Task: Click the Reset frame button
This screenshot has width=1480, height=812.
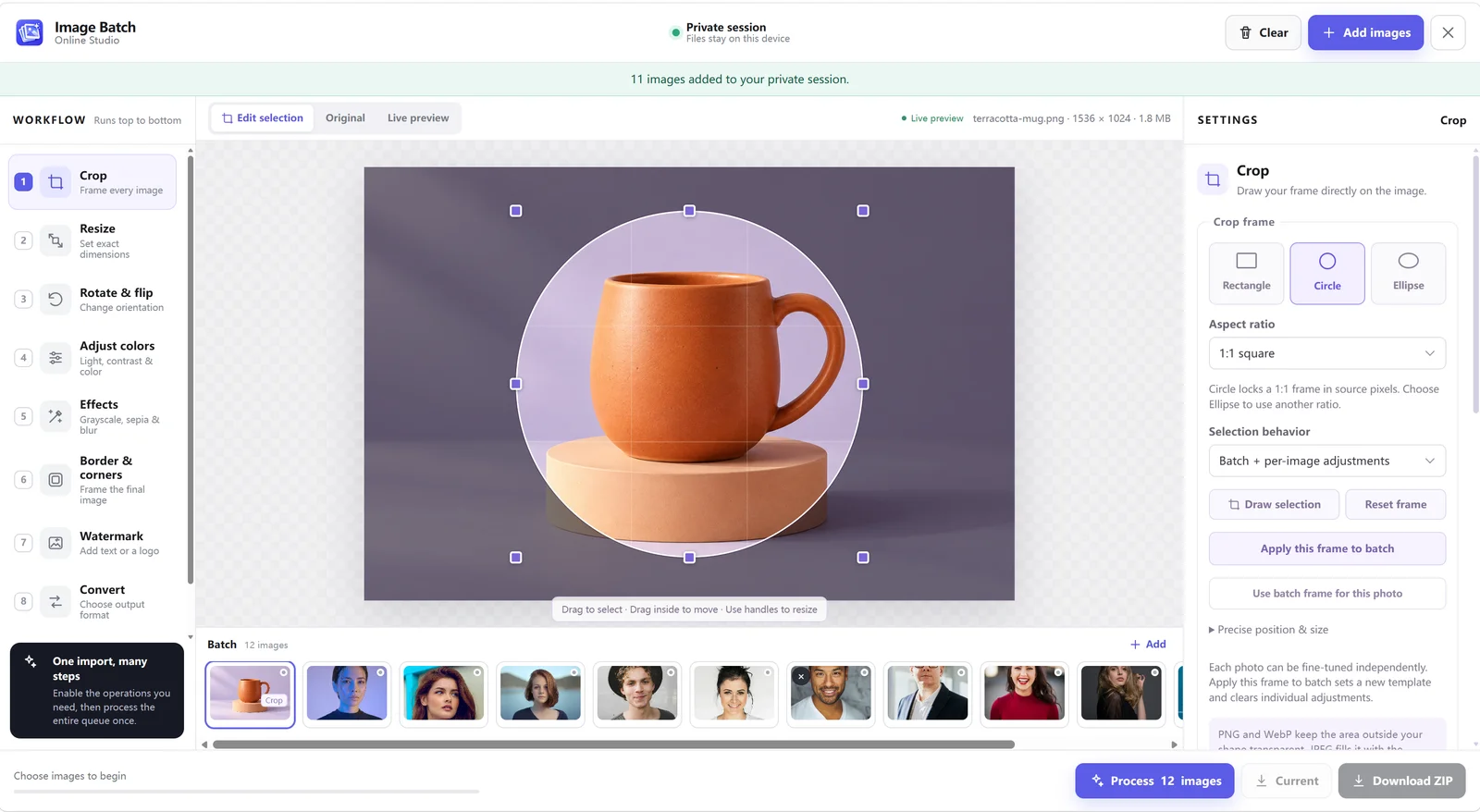Action: pyautogui.click(x=1396, y=504)
